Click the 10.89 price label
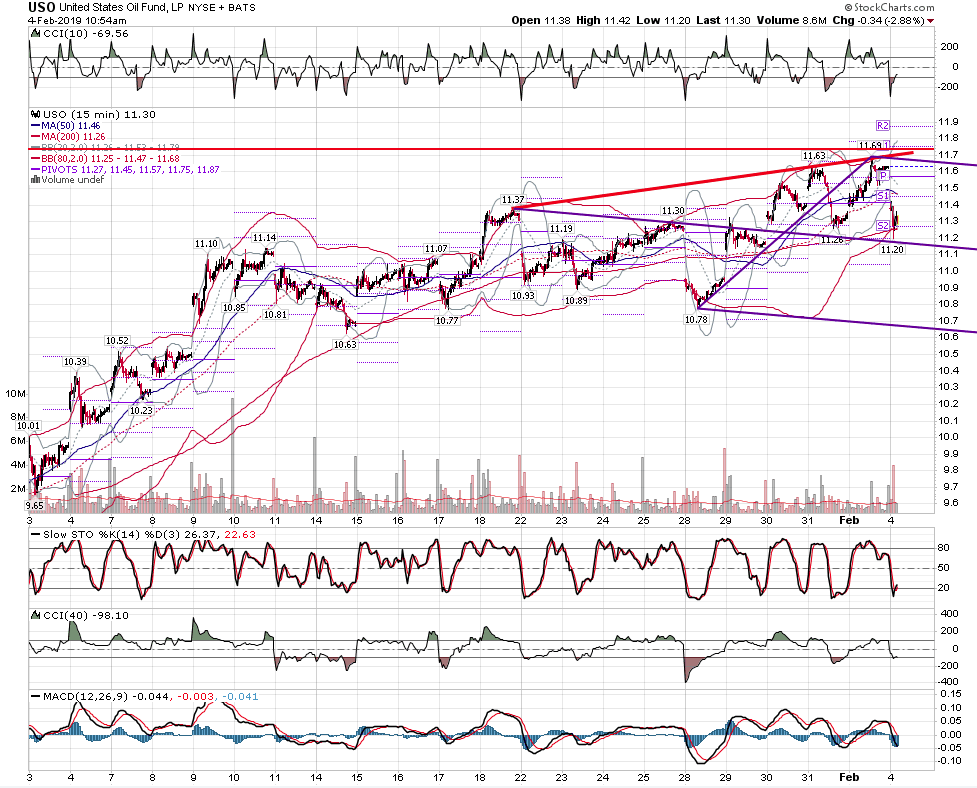977x788 pixels. [576, 300]
